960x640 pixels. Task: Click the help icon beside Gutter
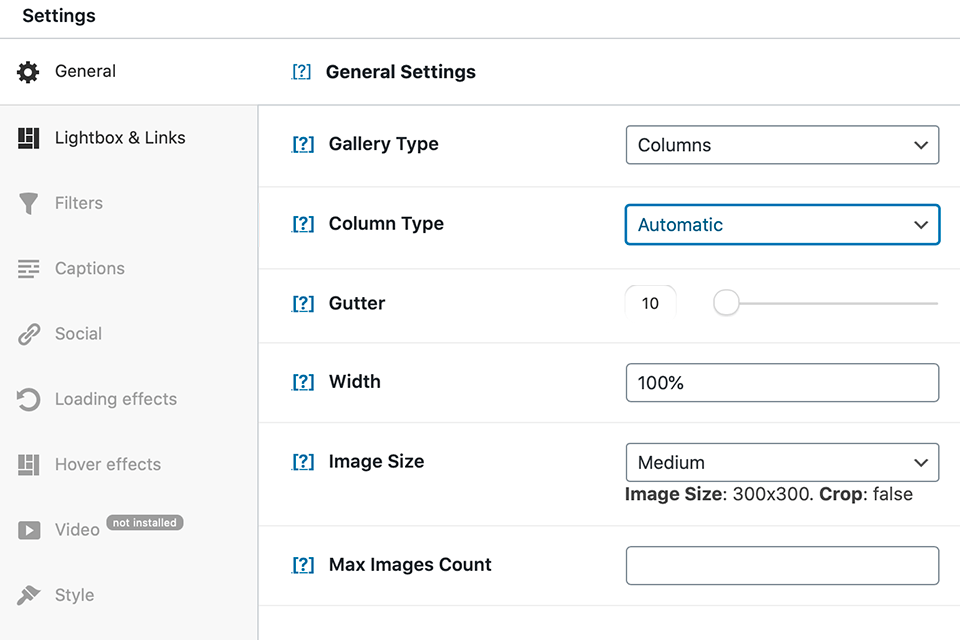302,303
